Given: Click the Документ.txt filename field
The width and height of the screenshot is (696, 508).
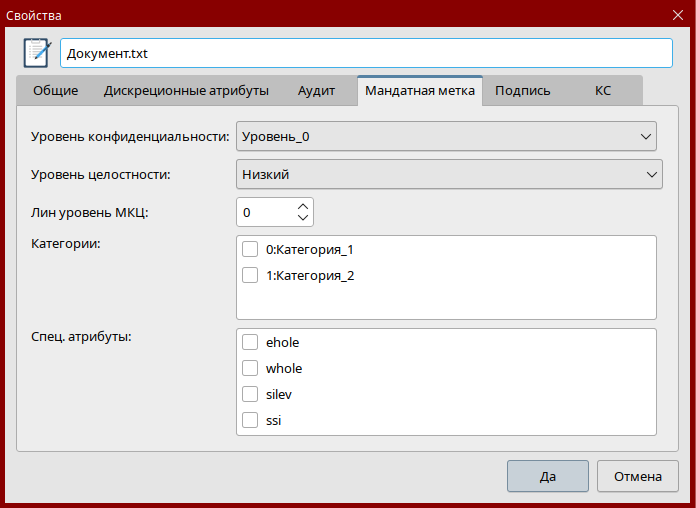Looking at the screenshot, I should (366, 53).
